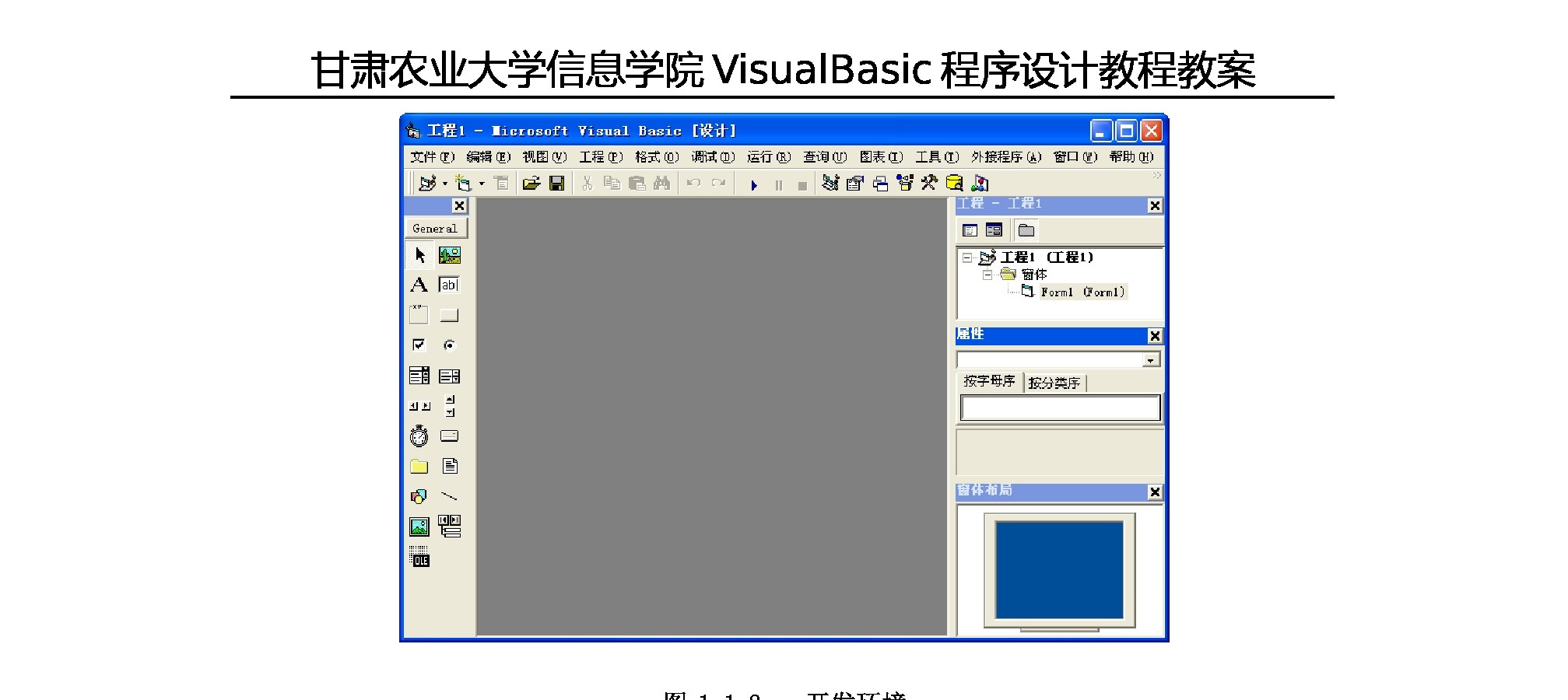
Task: Open the 视图(V) menu
Action: tap(544, 157)
